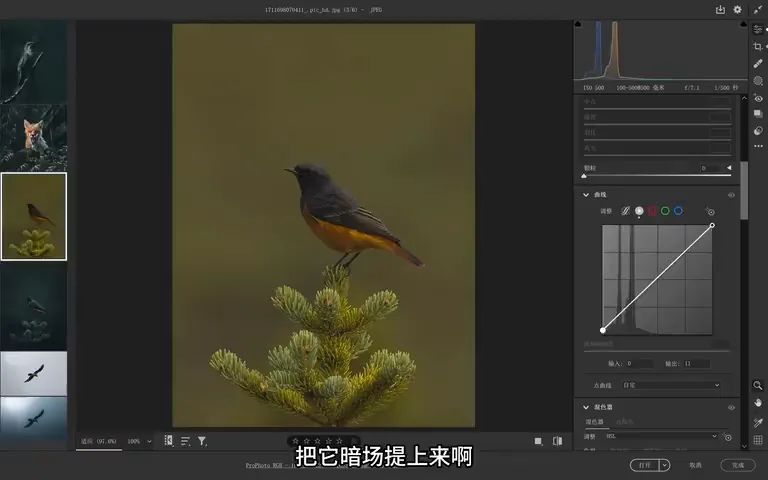Click the single view preview icon
This screenshot has height=480, width=768.
coord(538,441)
